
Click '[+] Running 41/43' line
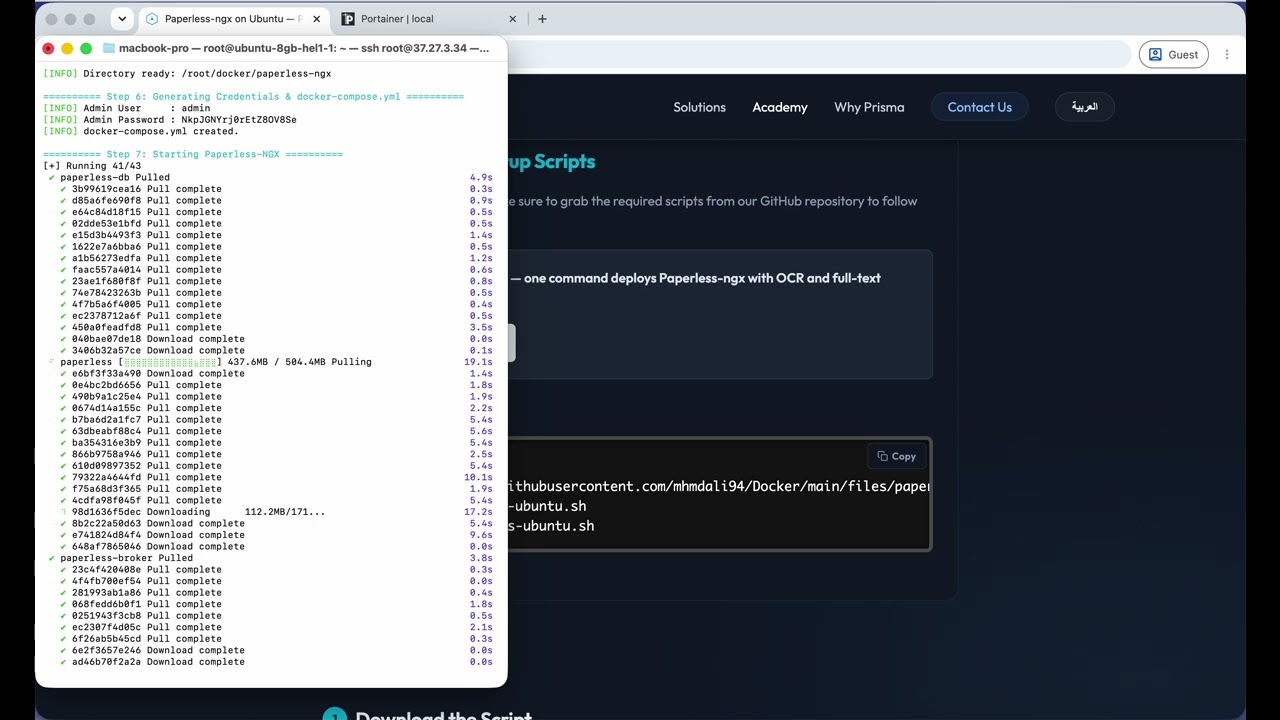92,166
